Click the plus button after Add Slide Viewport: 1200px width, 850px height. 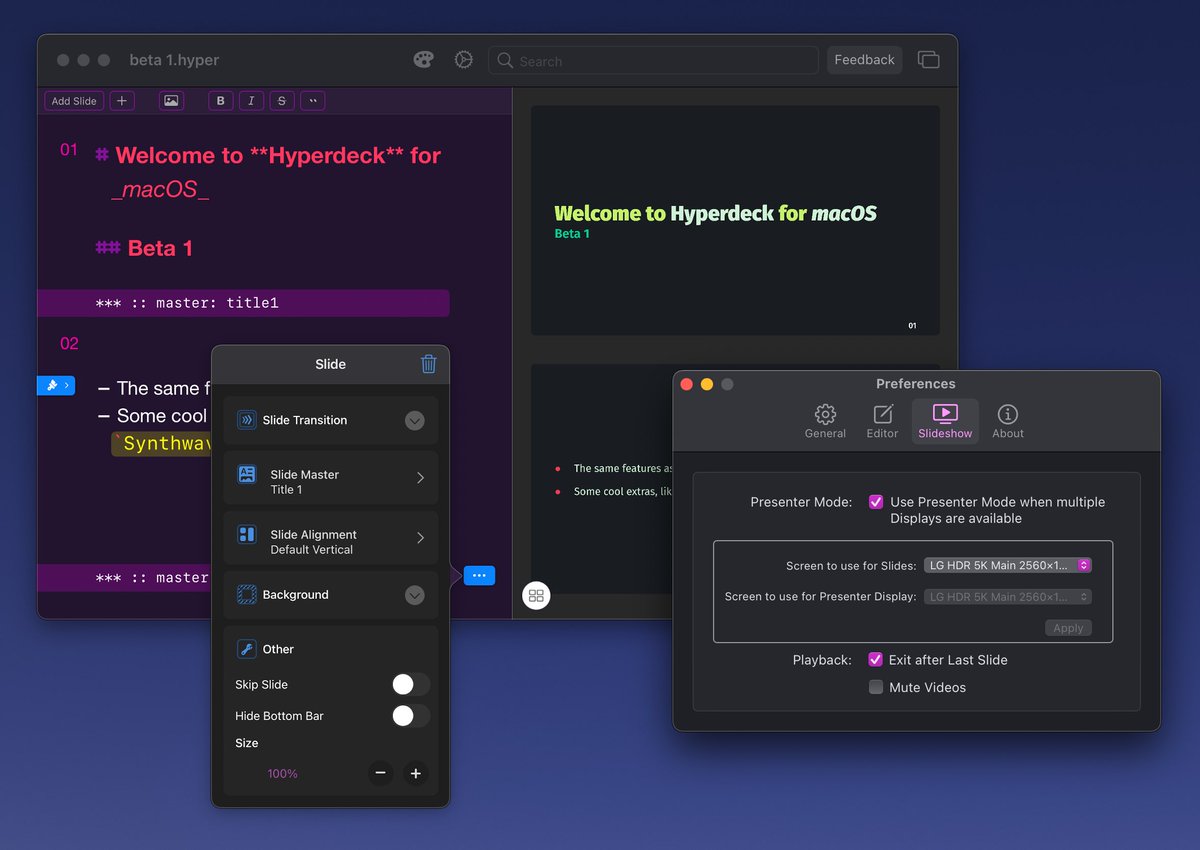pos(121,101)
